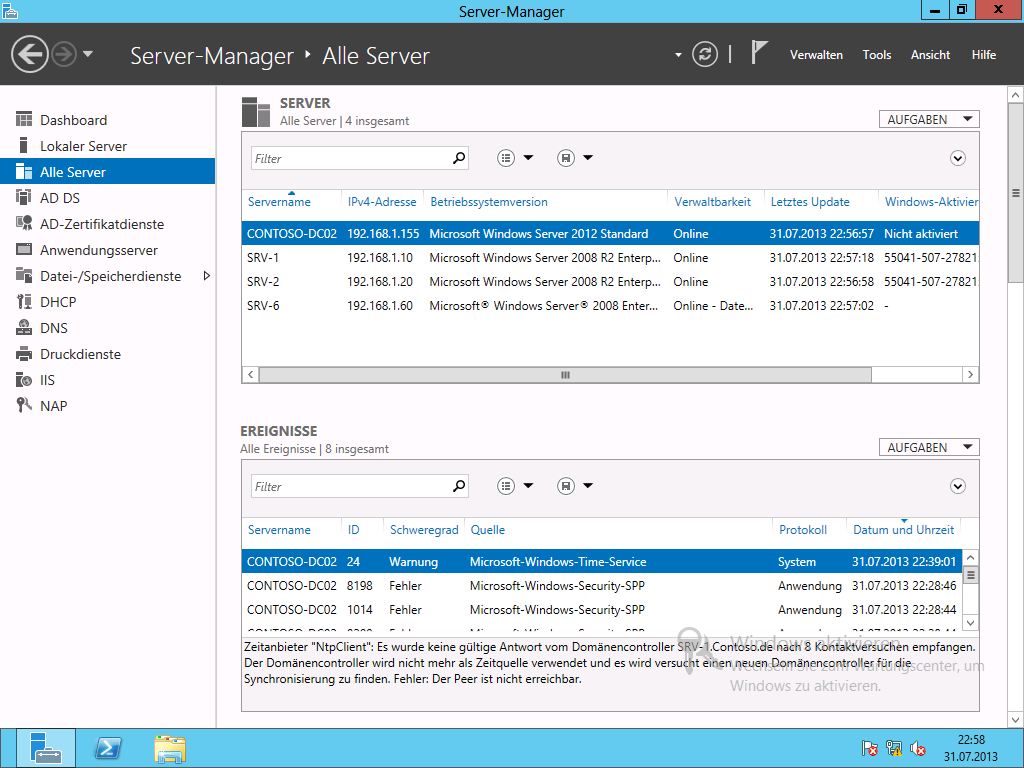Click the events filter text box

(350, 486)
